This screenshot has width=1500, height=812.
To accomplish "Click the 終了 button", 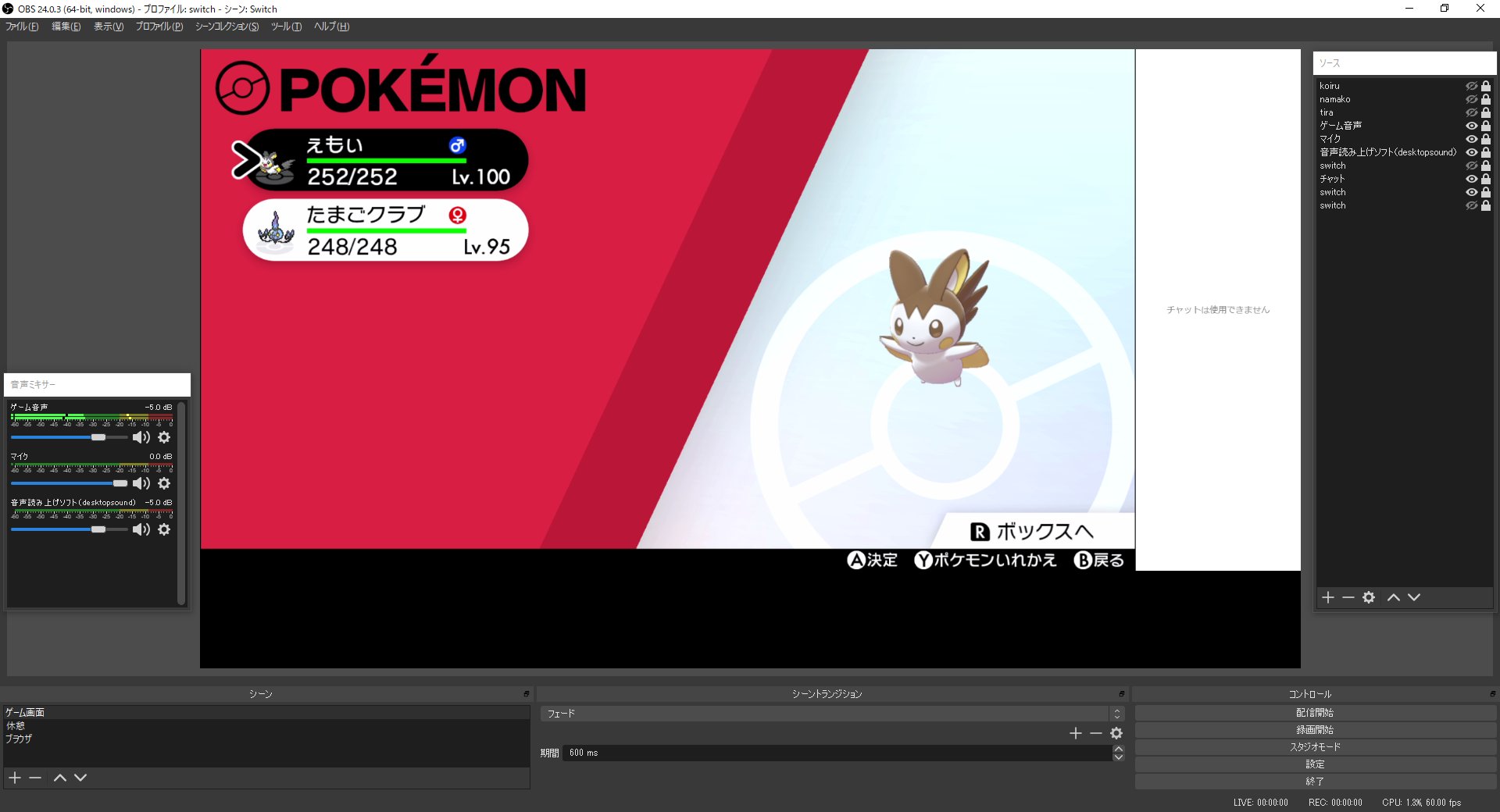I will pyautogui.click(x=1315, y=782).
